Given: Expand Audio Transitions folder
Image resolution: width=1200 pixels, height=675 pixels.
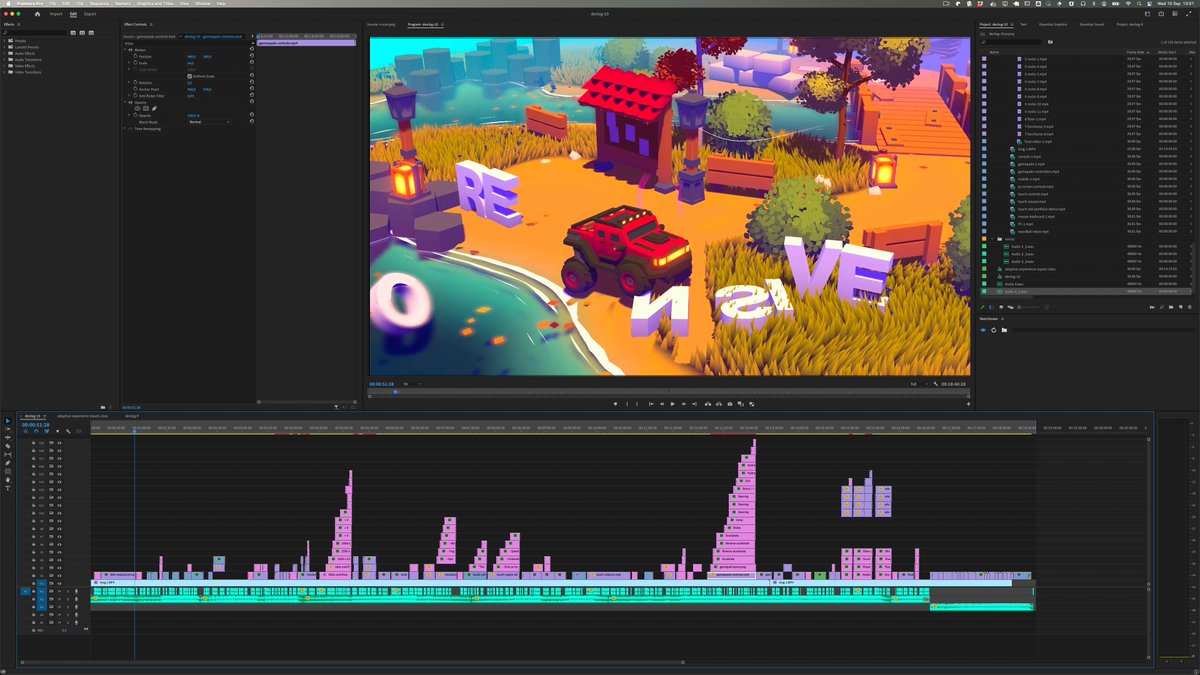Looking at the screenshot, I should coord(5,59).
